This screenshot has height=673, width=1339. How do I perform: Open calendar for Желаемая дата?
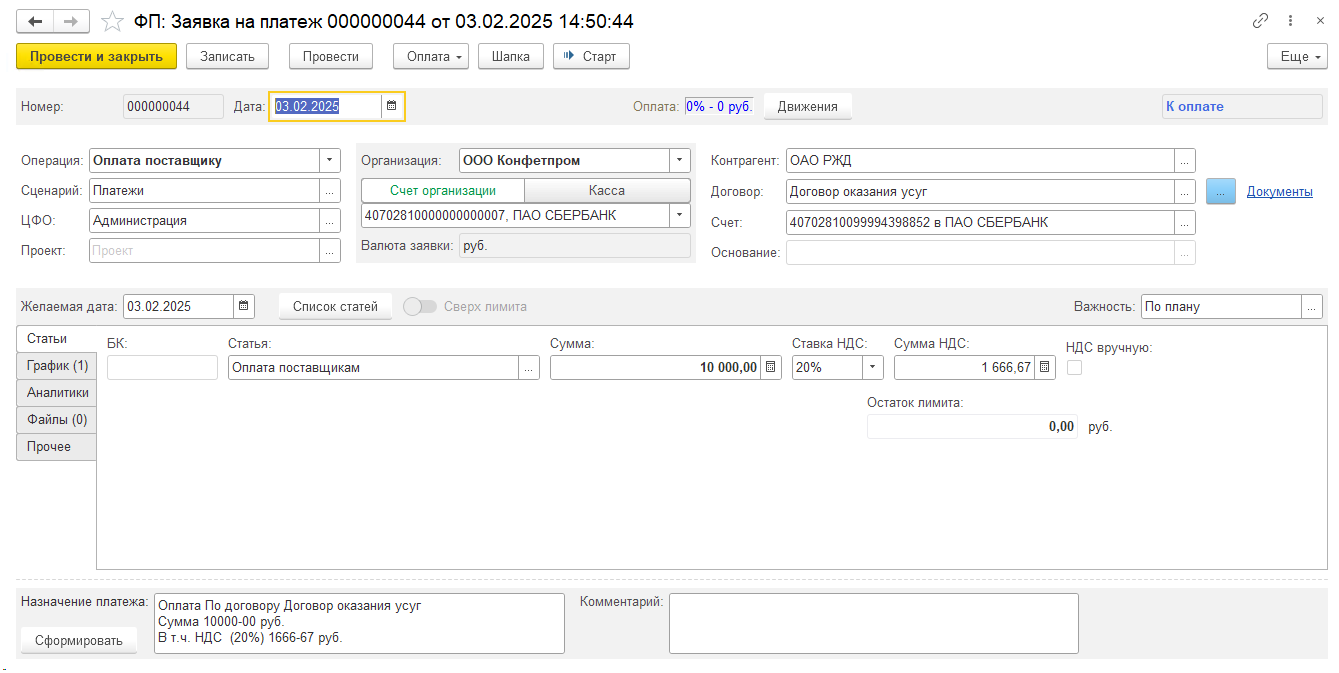click(244, 306)
